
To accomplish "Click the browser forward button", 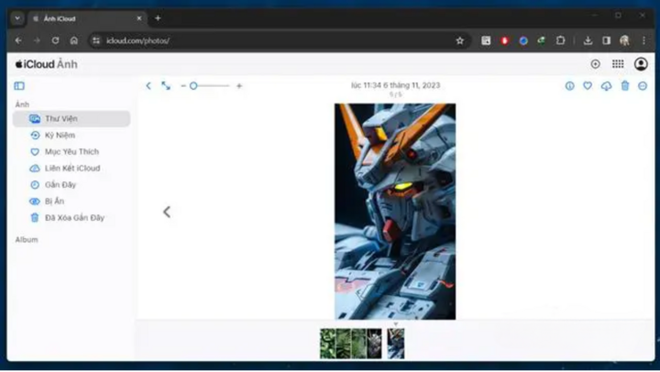I will click(37, 40).
